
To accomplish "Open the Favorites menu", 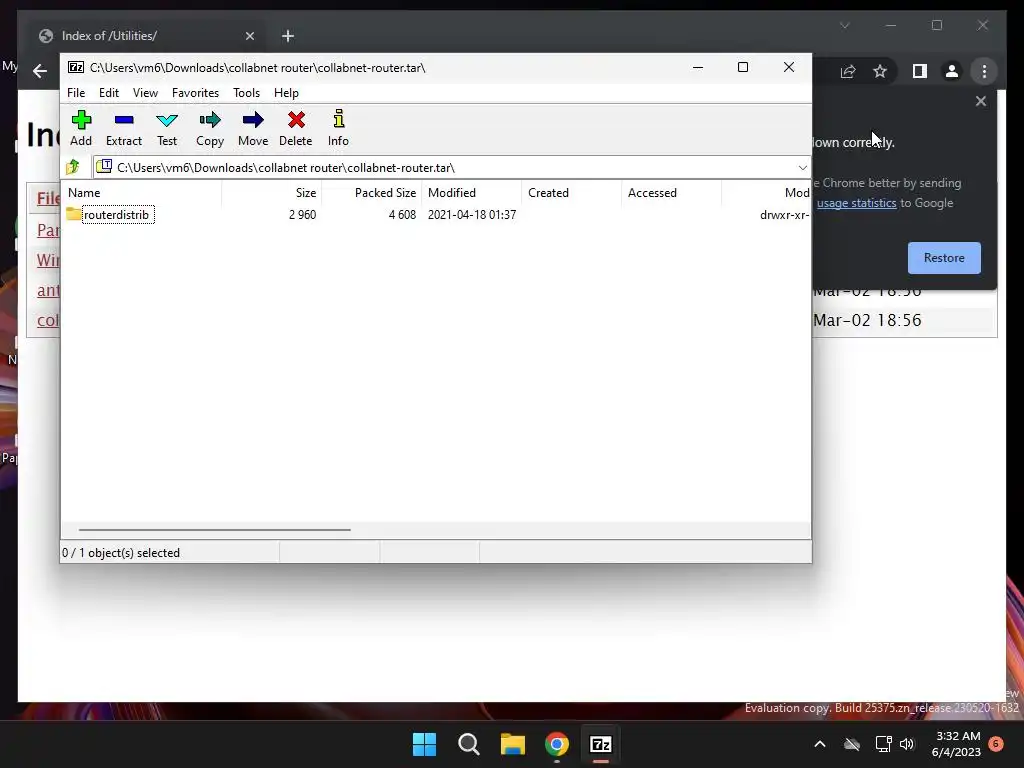I will (195, 93).
